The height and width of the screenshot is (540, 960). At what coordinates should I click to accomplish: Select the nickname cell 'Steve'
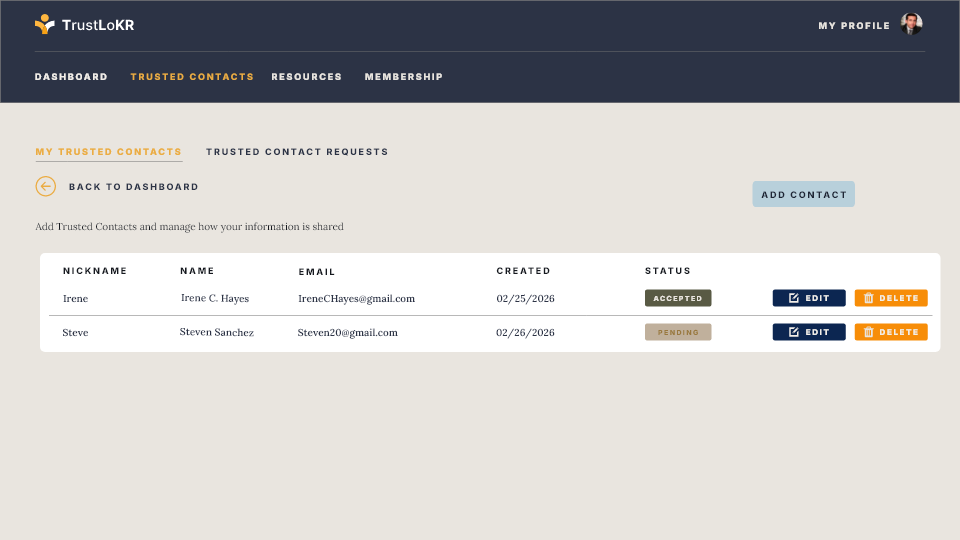(75, 332)
